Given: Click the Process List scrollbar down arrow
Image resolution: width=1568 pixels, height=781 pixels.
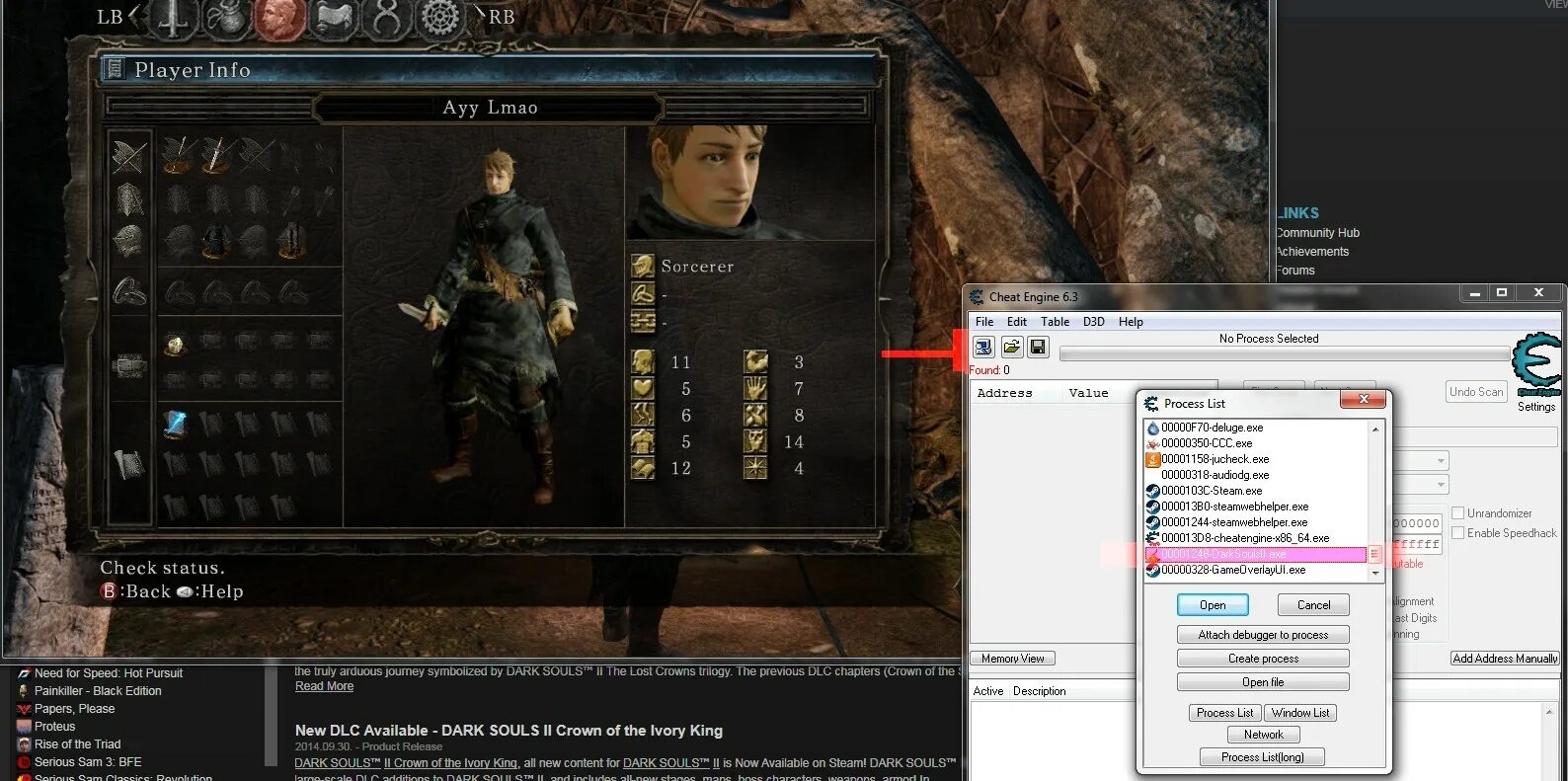Looking at the screenshot, I should coord(1375,573).
